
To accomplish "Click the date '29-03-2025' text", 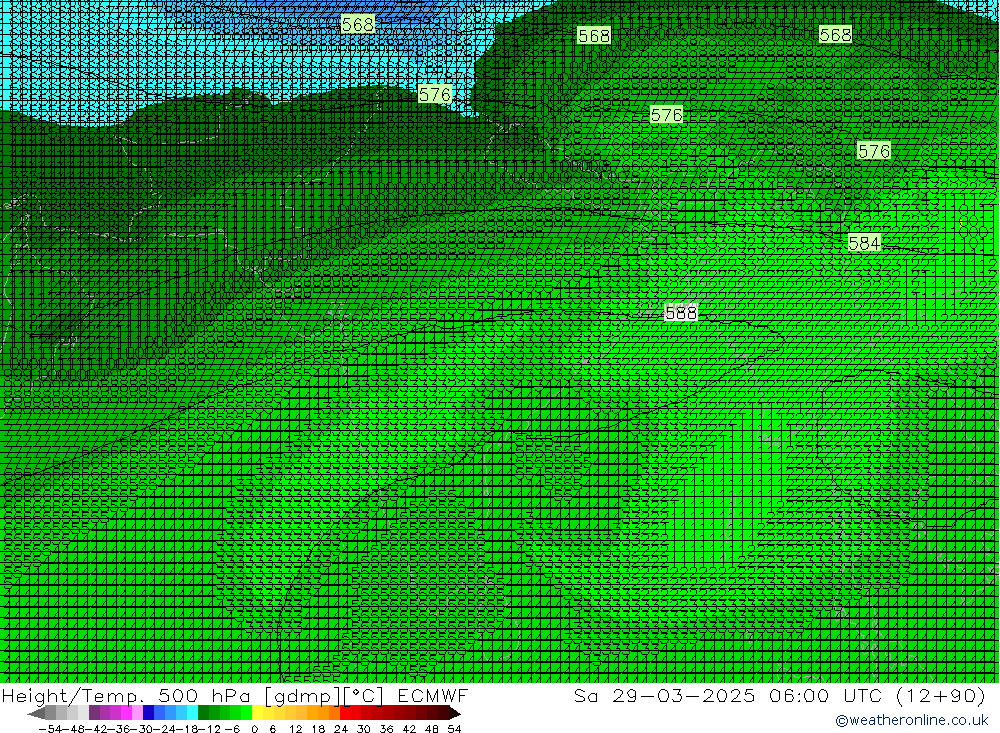I will pos(684,696).
